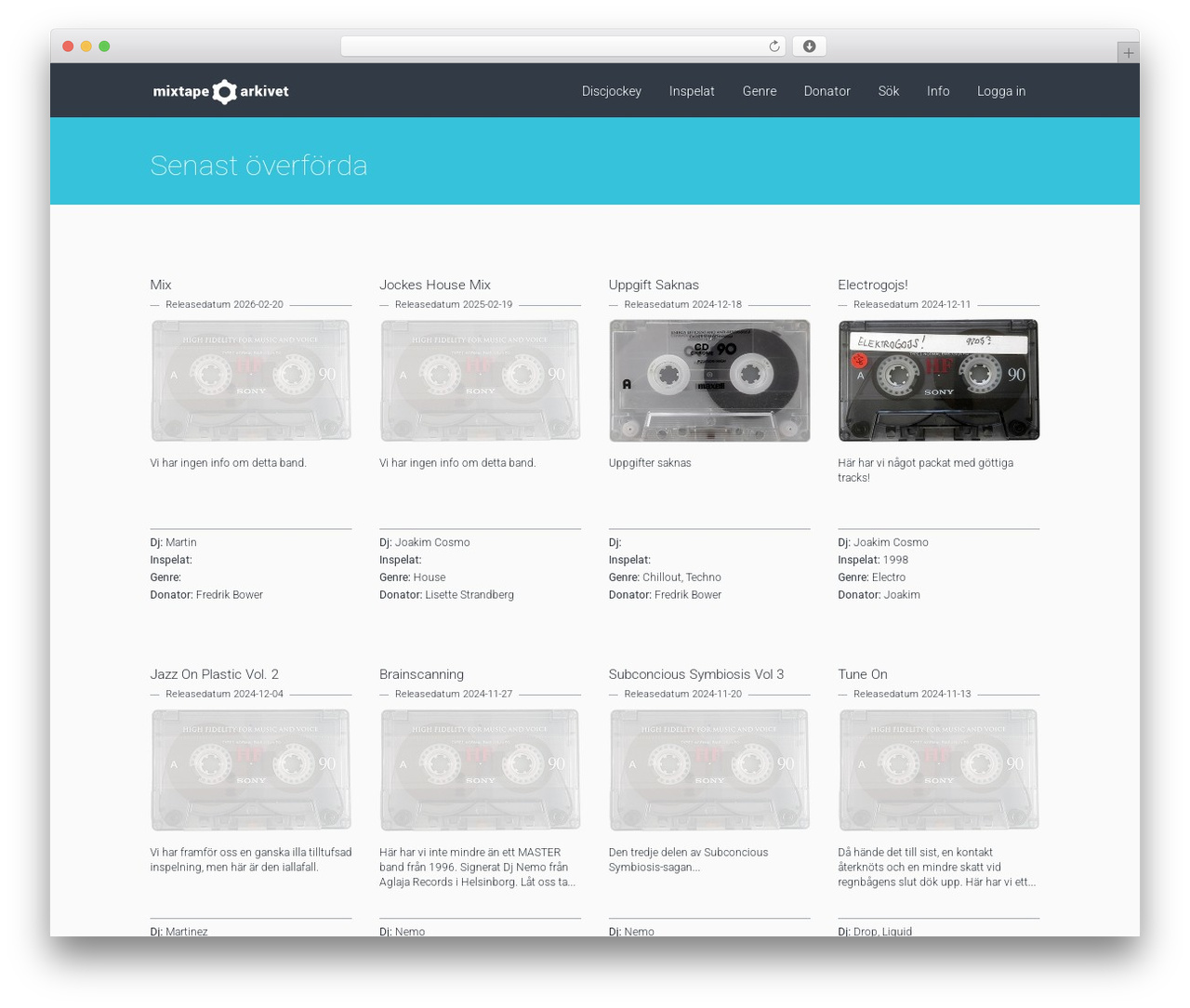1190x1008 pixels.
Task: Open the Genre menu item
Action: pos(760,91)
